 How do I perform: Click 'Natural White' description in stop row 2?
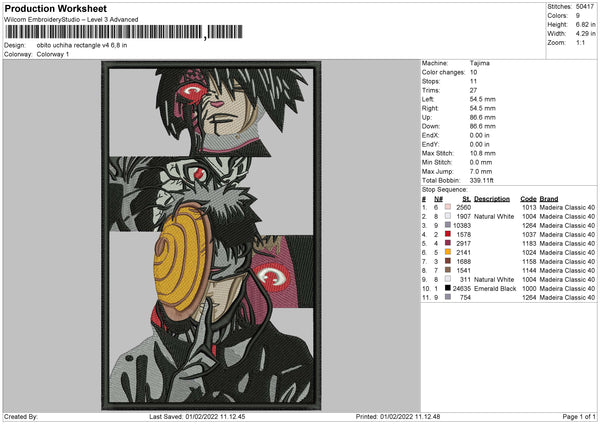(x=494, y=216)
